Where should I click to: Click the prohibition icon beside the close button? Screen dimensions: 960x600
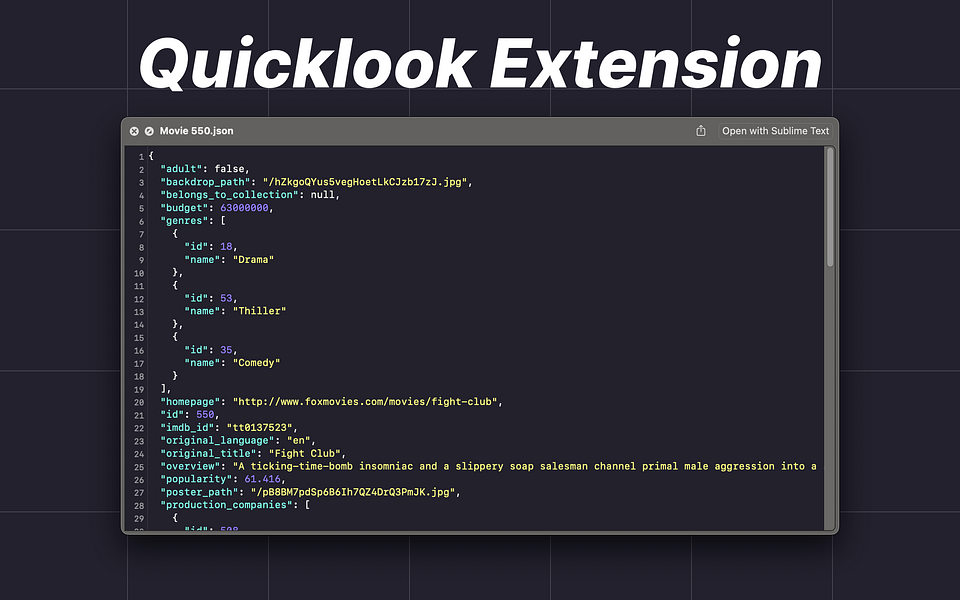pyautogui.click(x=149, y=130)
